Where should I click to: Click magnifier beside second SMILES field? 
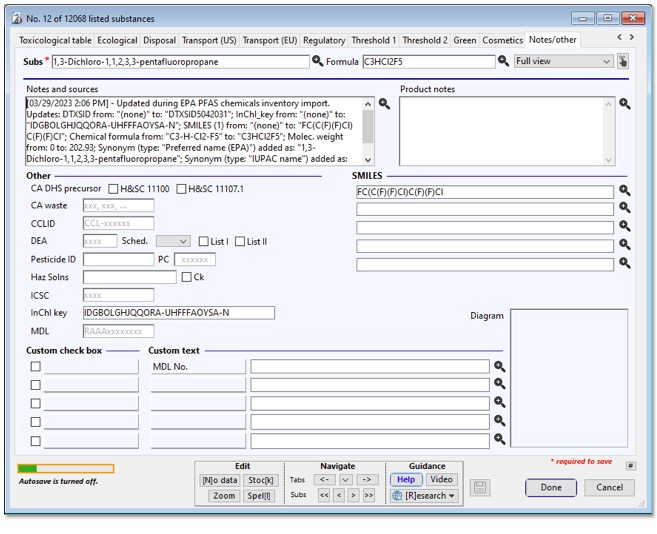pyautogui.click(x=625, y=207)
